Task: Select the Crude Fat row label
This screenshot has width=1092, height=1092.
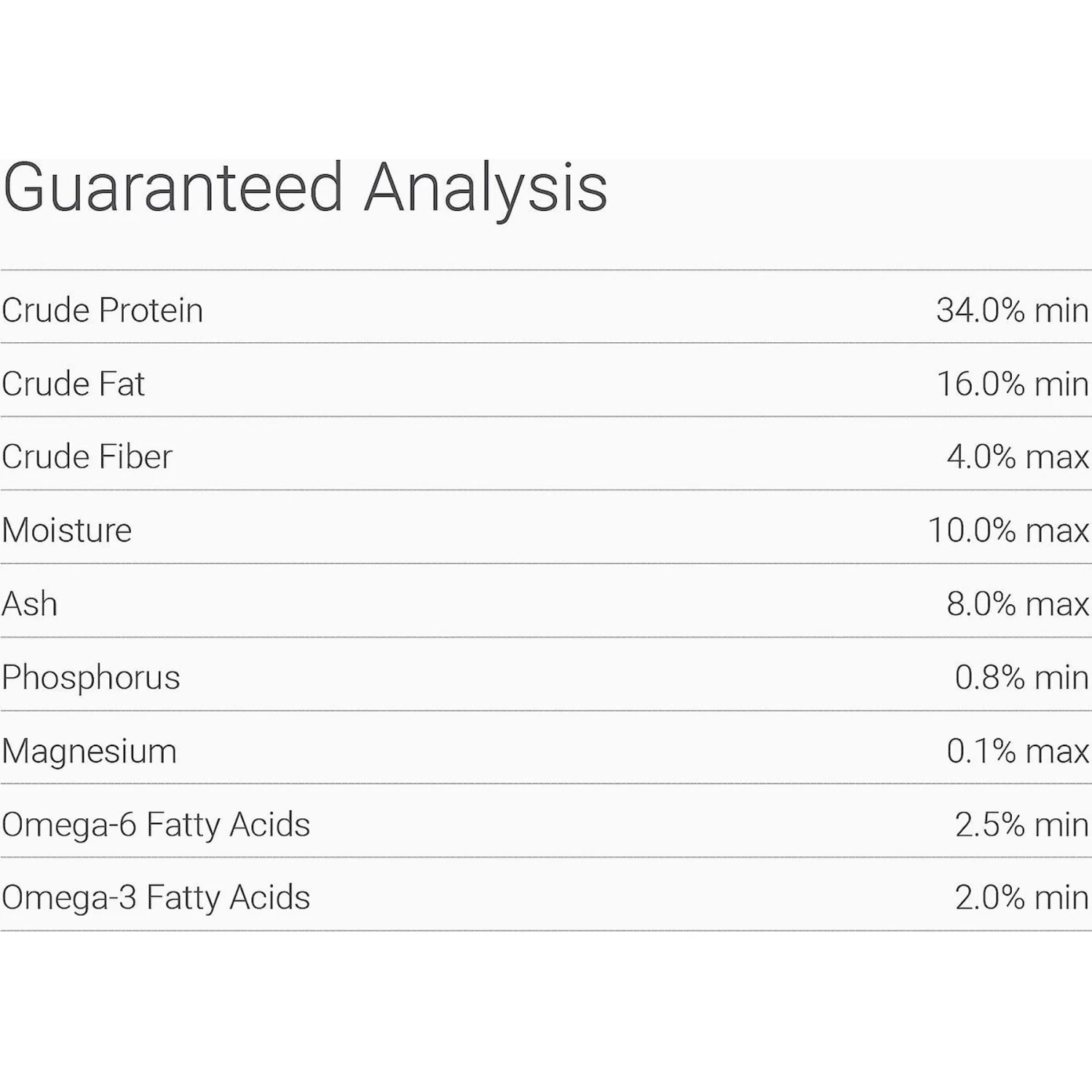Action: tap(73, 384)
